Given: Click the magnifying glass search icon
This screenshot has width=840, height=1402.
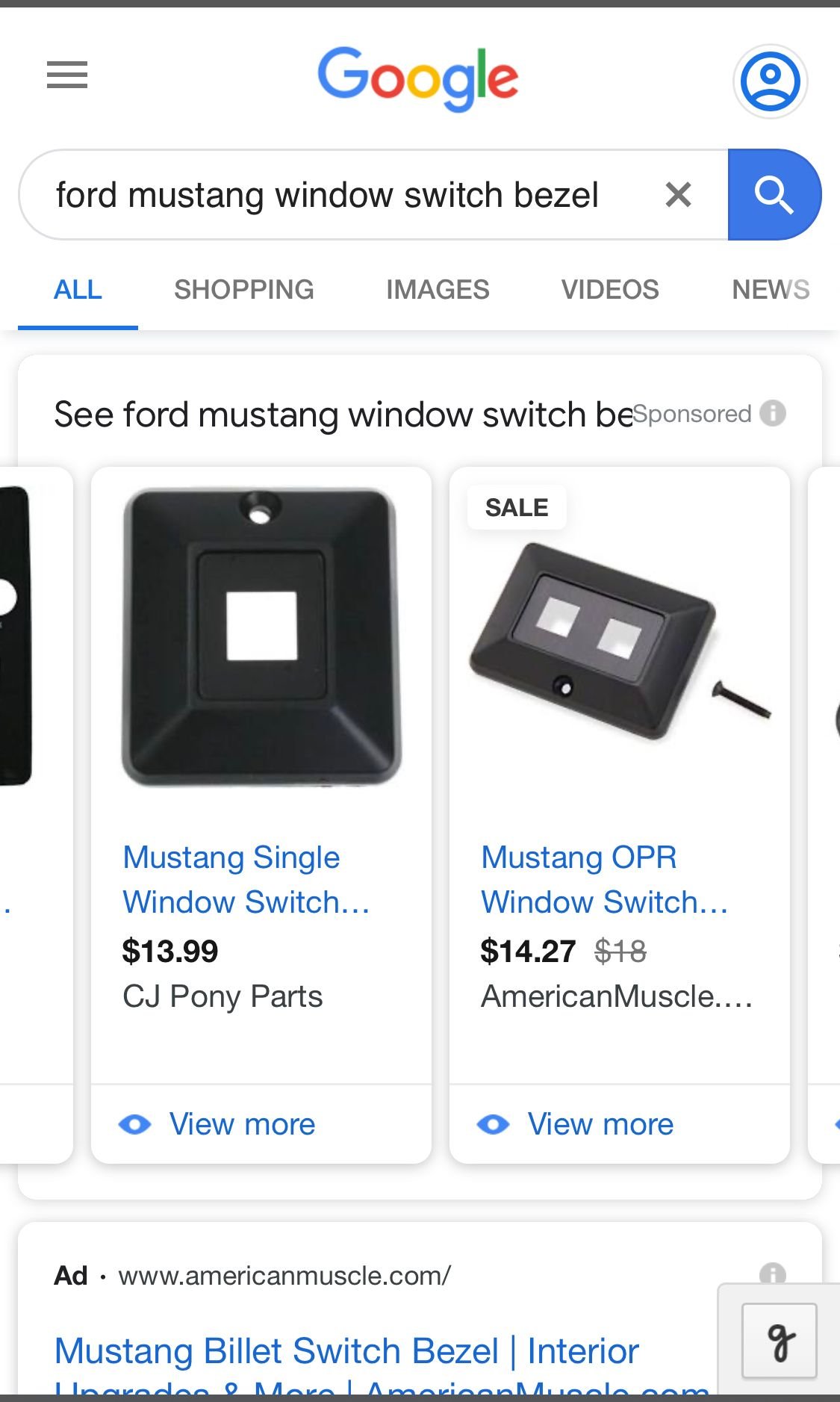Looking at the screenshot, I should pyautogui.click(x=774, y=194).
